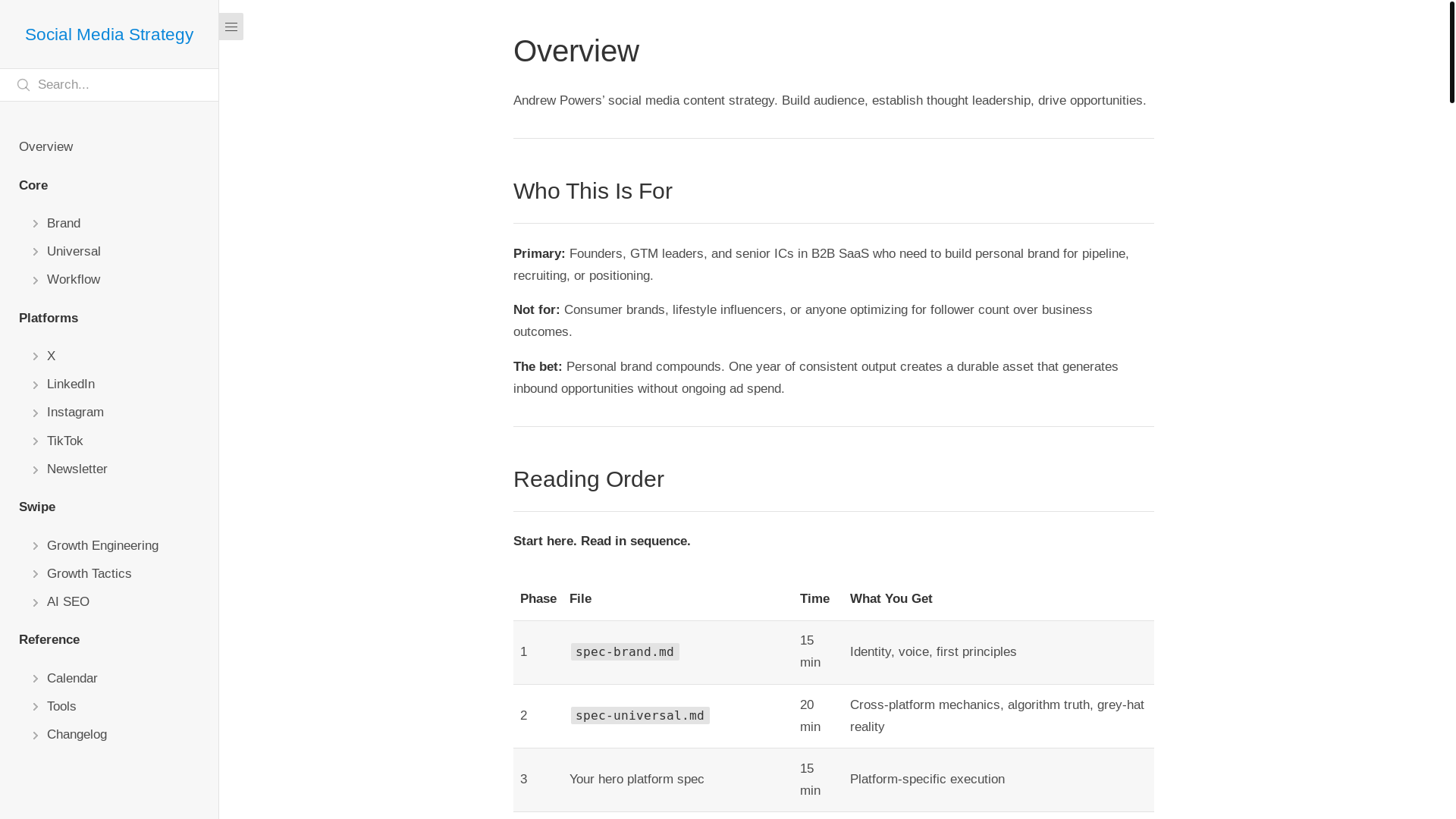
Task: Click the AI SEO chevron icon
Action: pos(36,602)
